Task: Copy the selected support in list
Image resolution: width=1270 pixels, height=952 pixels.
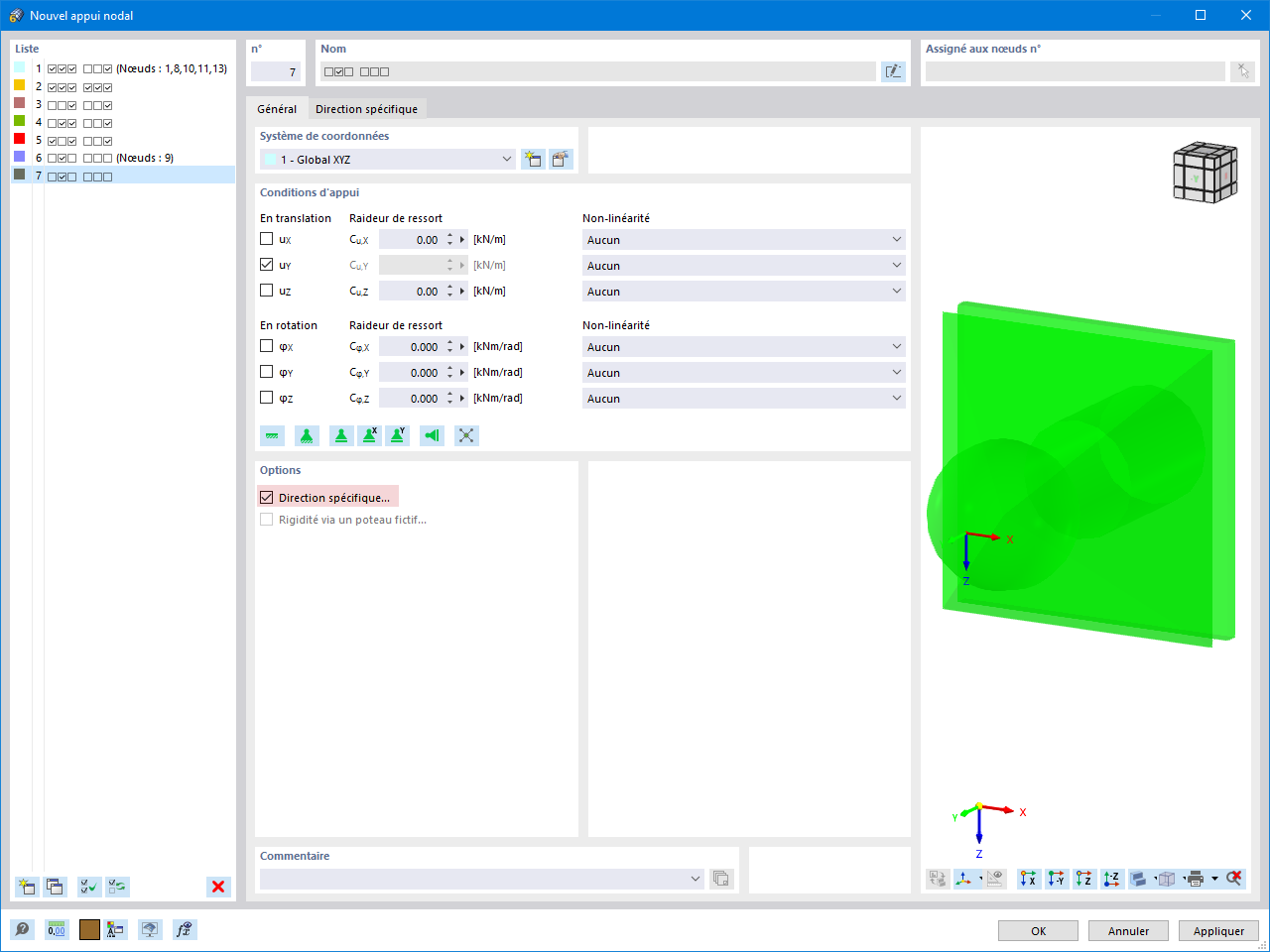Action: (55, 887)
